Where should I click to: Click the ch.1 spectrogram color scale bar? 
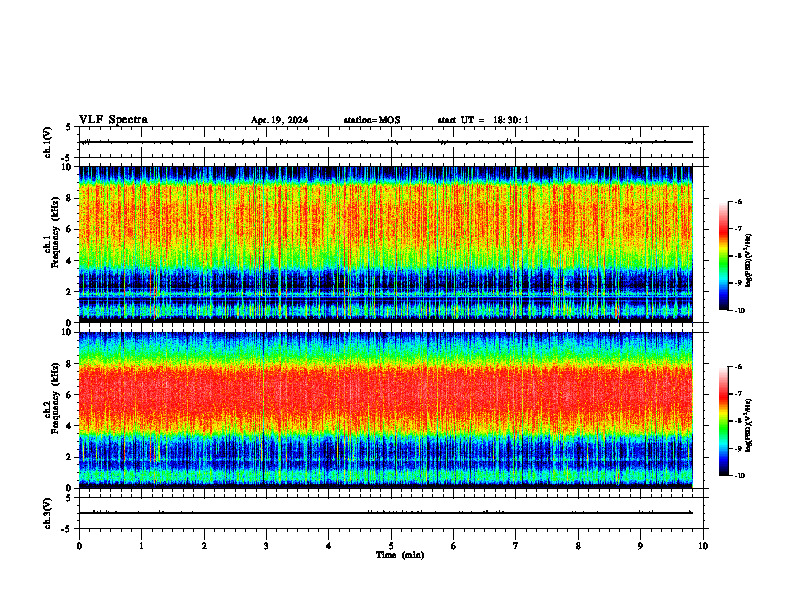tap(724, 256)
